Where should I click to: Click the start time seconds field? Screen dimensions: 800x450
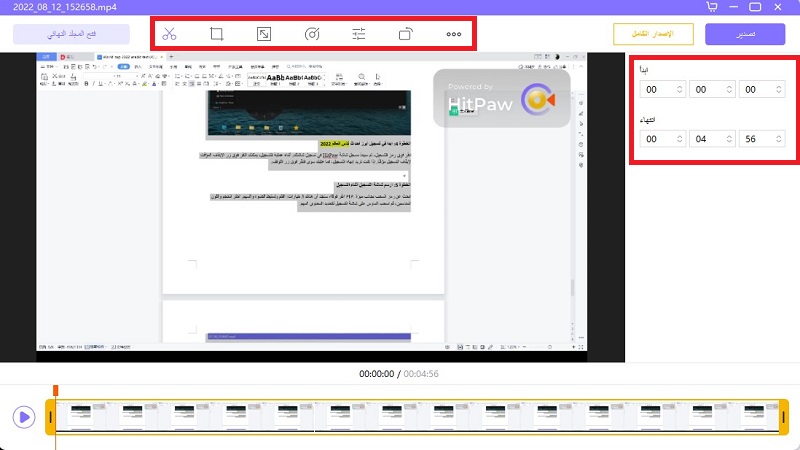[762, 89]
